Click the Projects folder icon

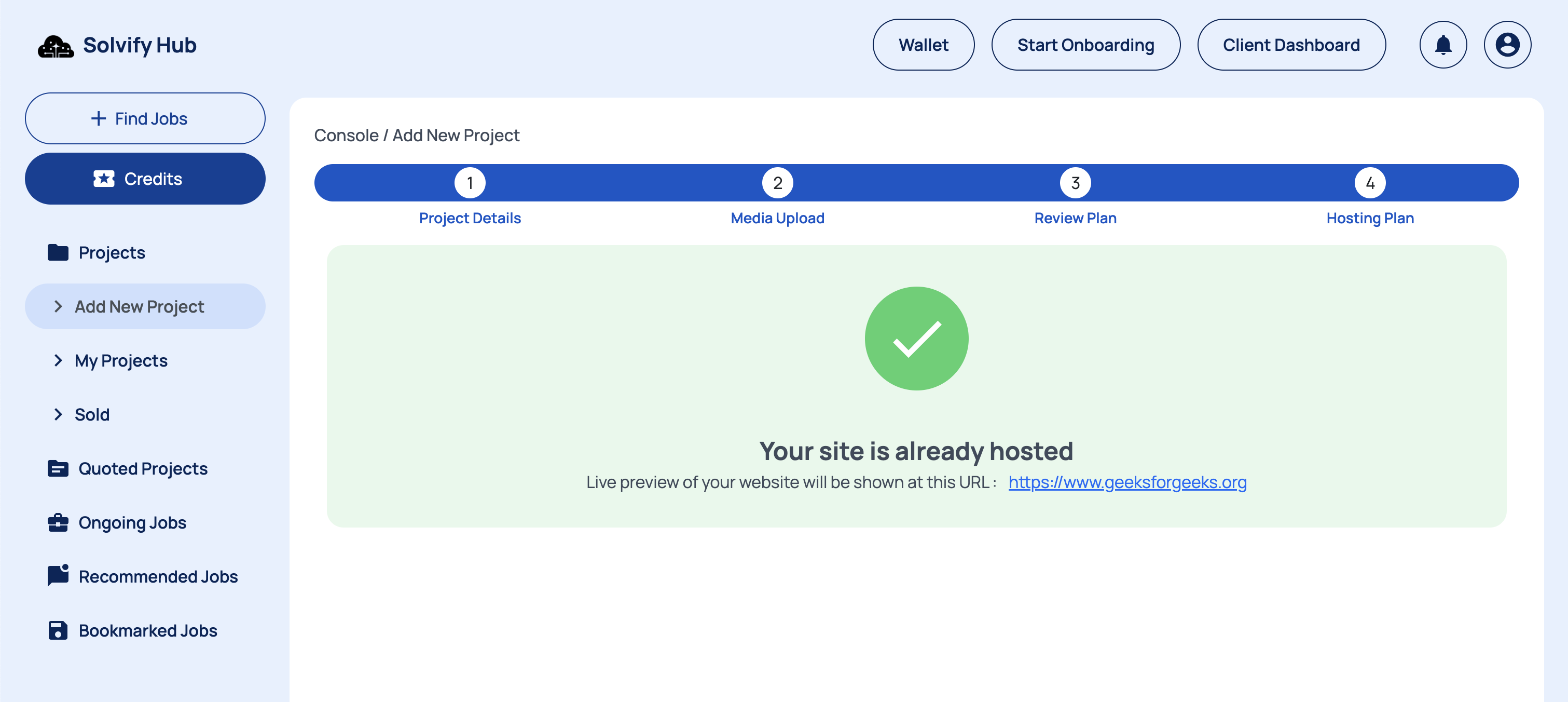pyautogui.click(x=58, y=252)
